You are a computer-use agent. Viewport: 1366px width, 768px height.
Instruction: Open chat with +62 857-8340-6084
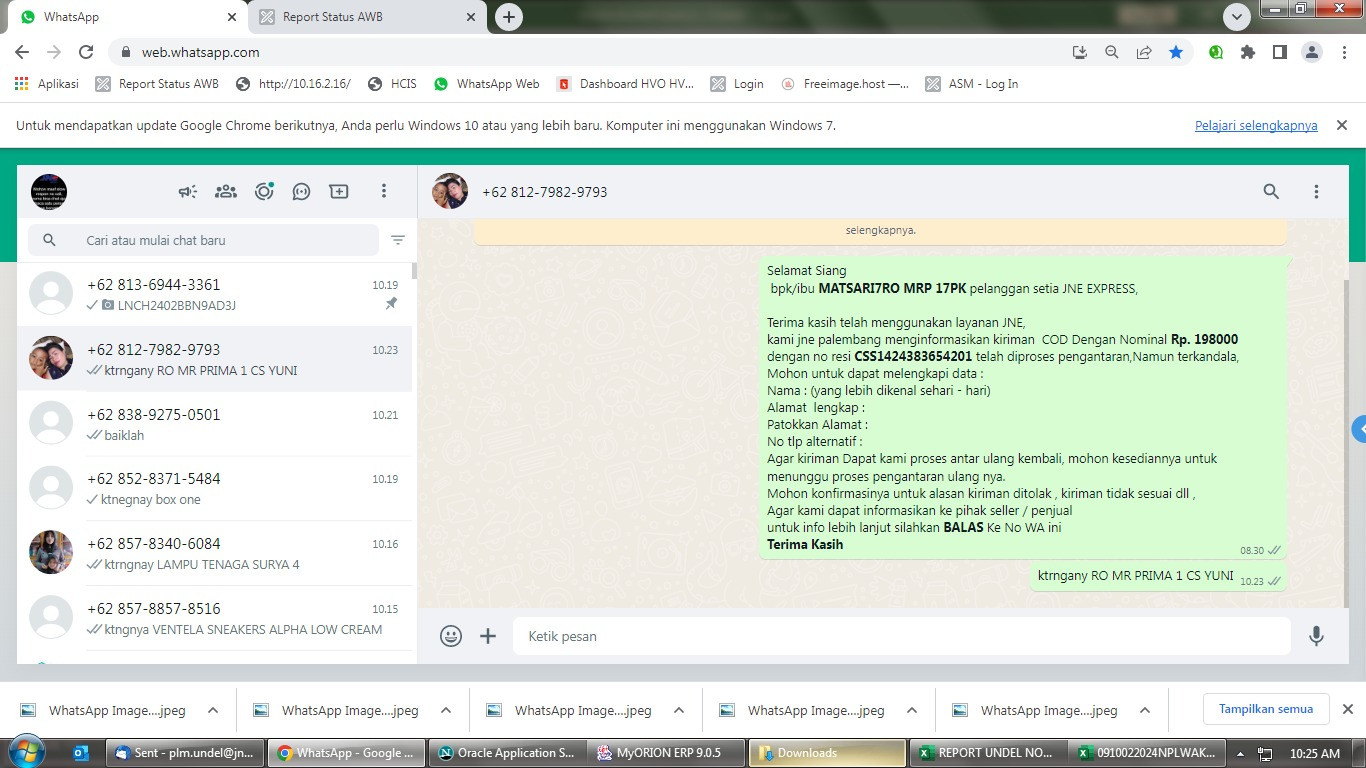[x=214, y=553]
